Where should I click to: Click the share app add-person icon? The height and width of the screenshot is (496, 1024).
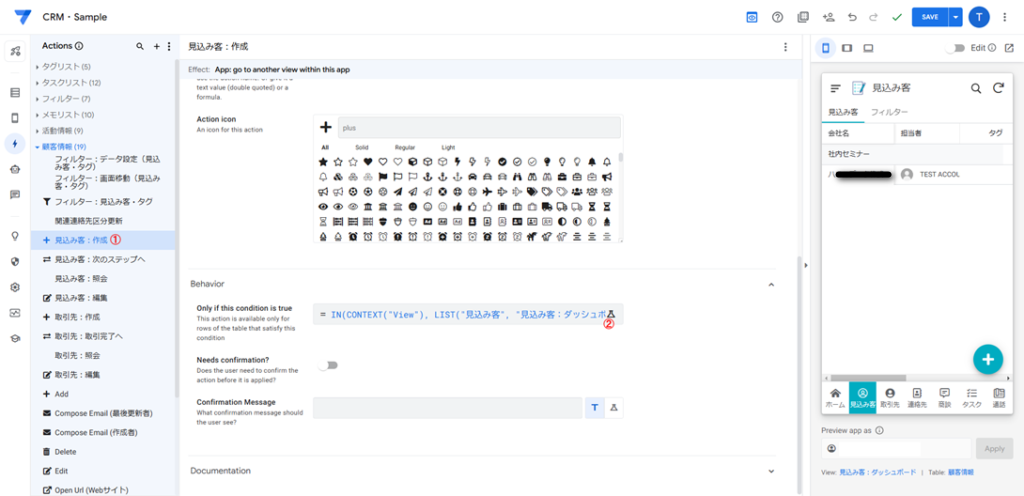click(828, 17)
